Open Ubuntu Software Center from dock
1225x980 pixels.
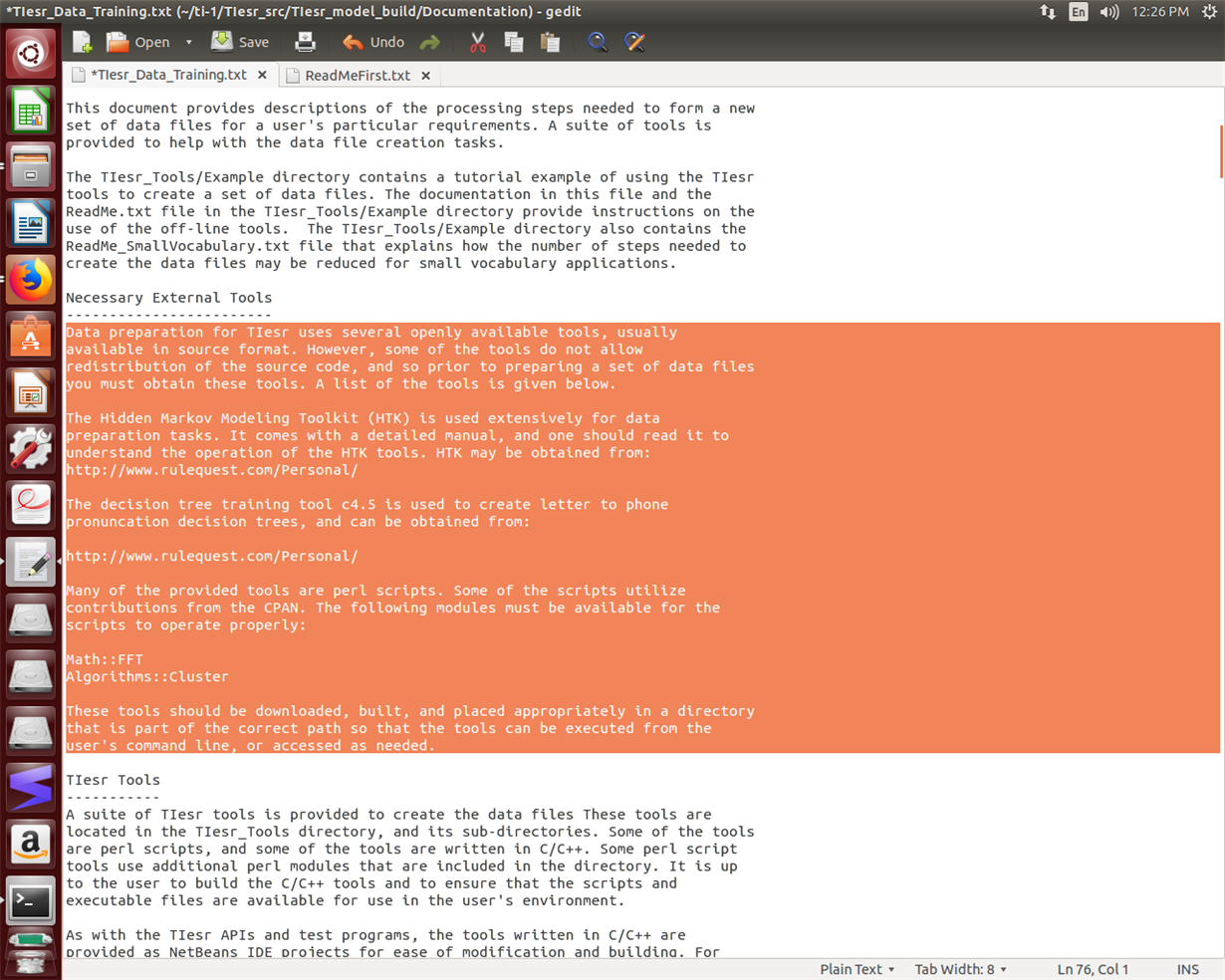click(x=31, y=337)
